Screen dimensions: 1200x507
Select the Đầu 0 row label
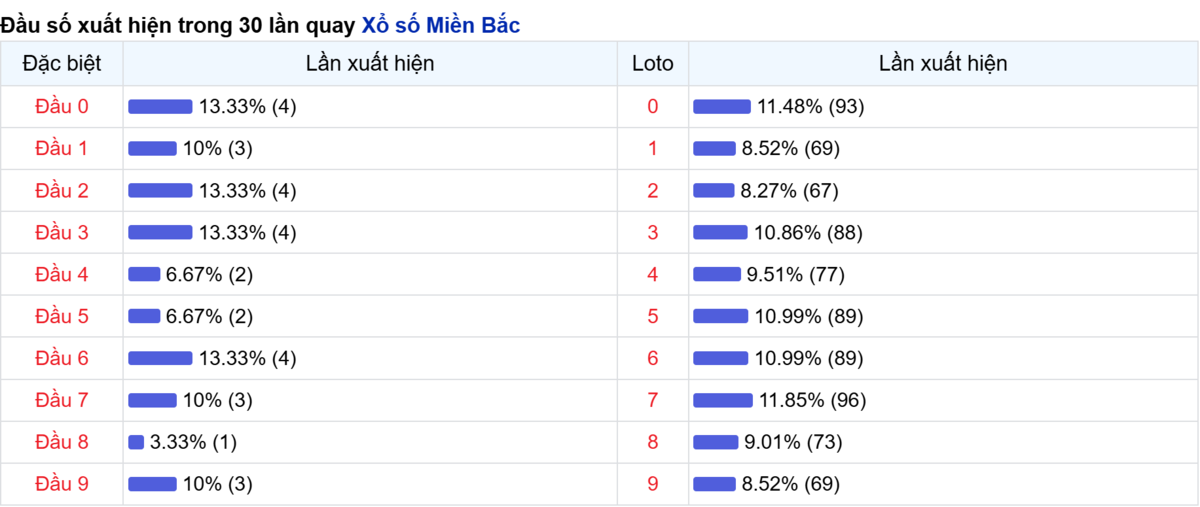tap(62, 106)
